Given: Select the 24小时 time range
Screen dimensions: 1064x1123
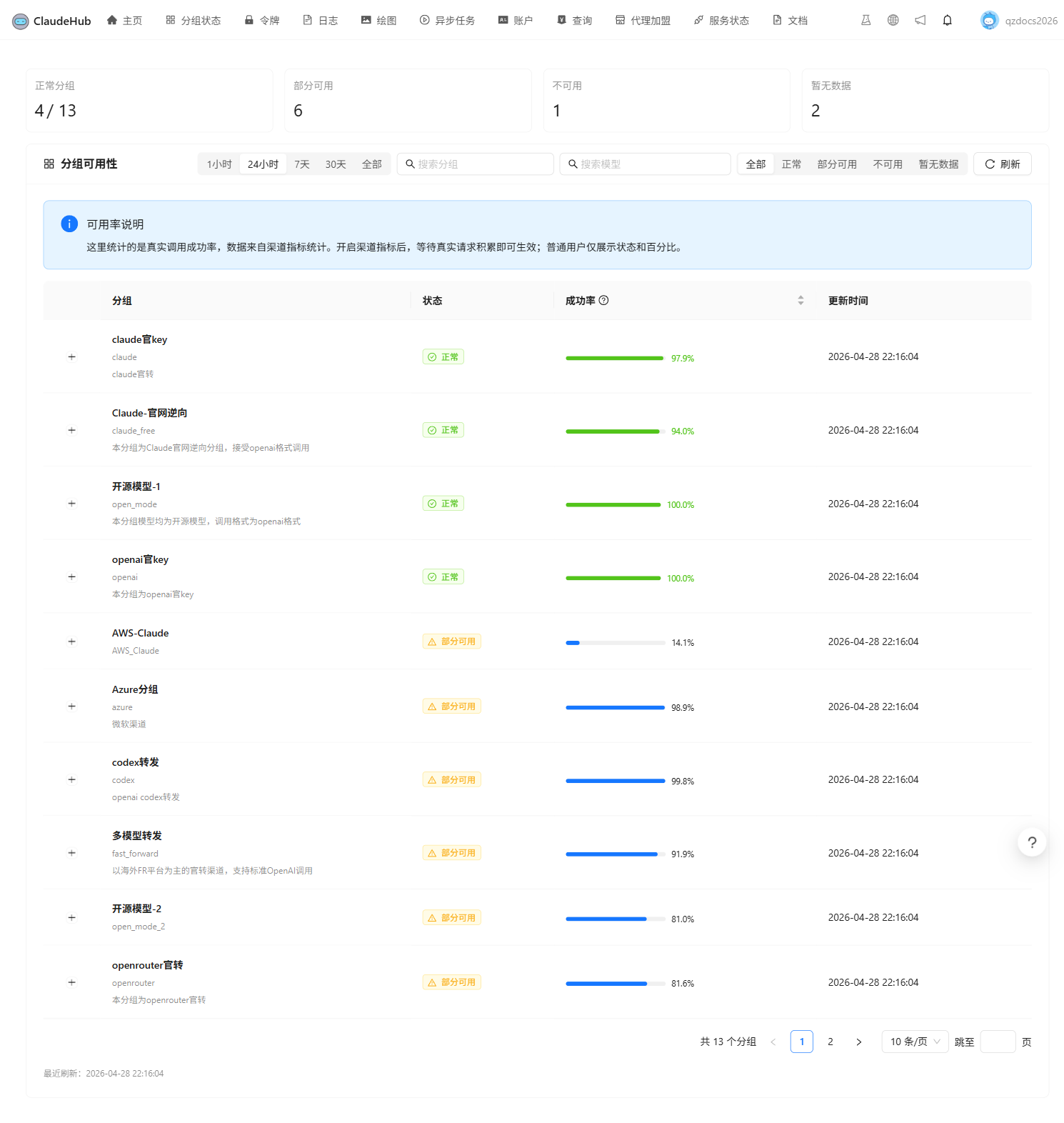Looking at the screenshot, I should [263, 164].
